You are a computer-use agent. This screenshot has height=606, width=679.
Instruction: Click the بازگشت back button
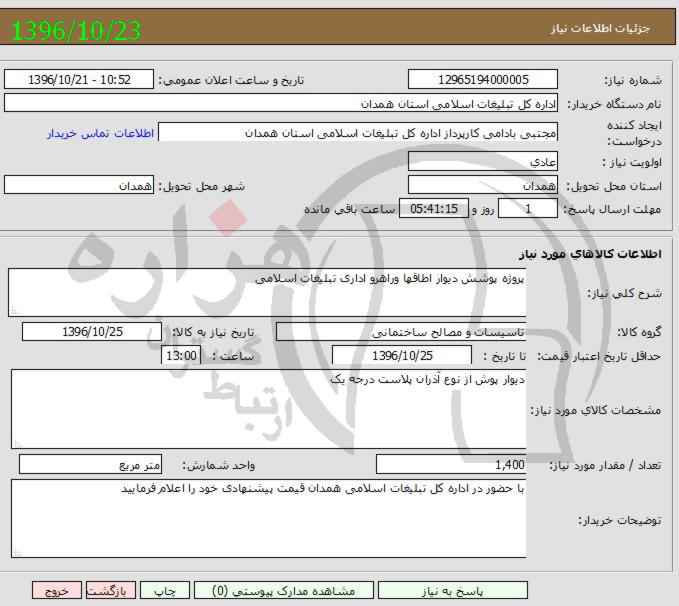tap(111, 590)
